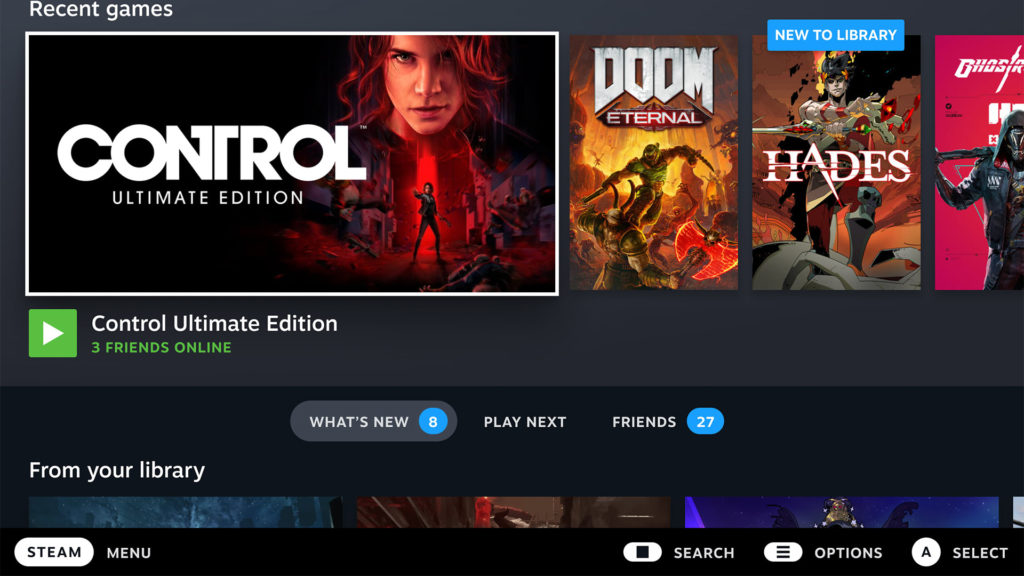Open the first blue library thumbnail
This screenshot has height=576, width=1024.
point(185,513)
